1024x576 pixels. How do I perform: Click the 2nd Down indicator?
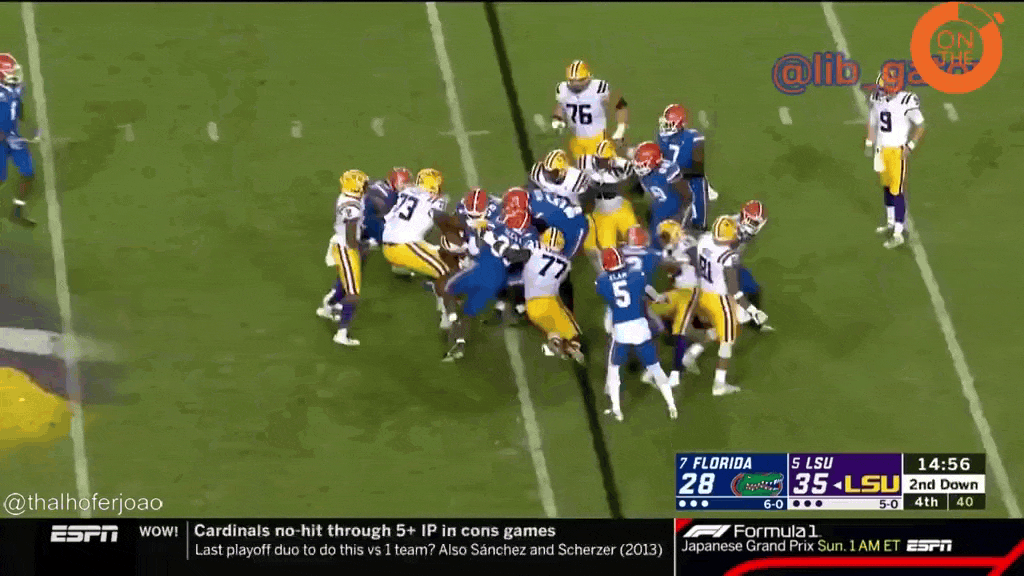(x=944, y=484)
